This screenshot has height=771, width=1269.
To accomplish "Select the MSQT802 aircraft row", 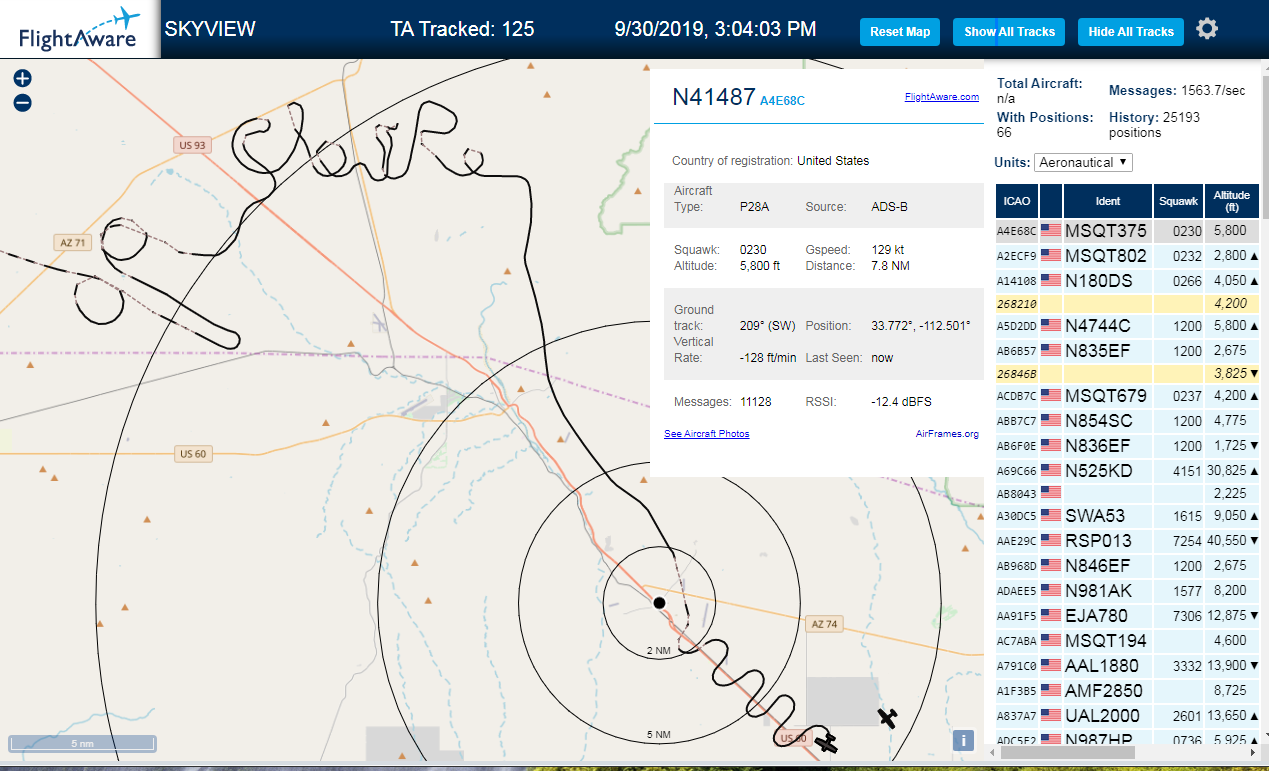I will [x=1127, y=256].
